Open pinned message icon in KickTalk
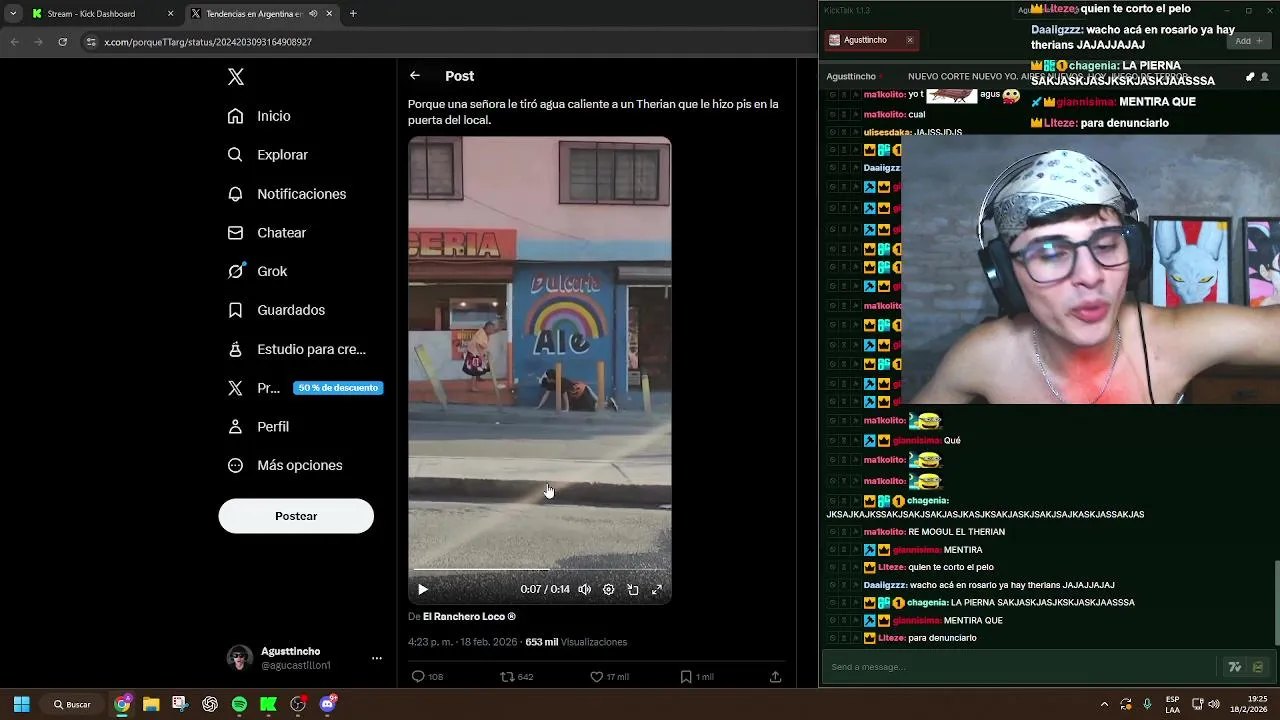The height and width of the screenshot is (720, 1280). [1250, 77]
